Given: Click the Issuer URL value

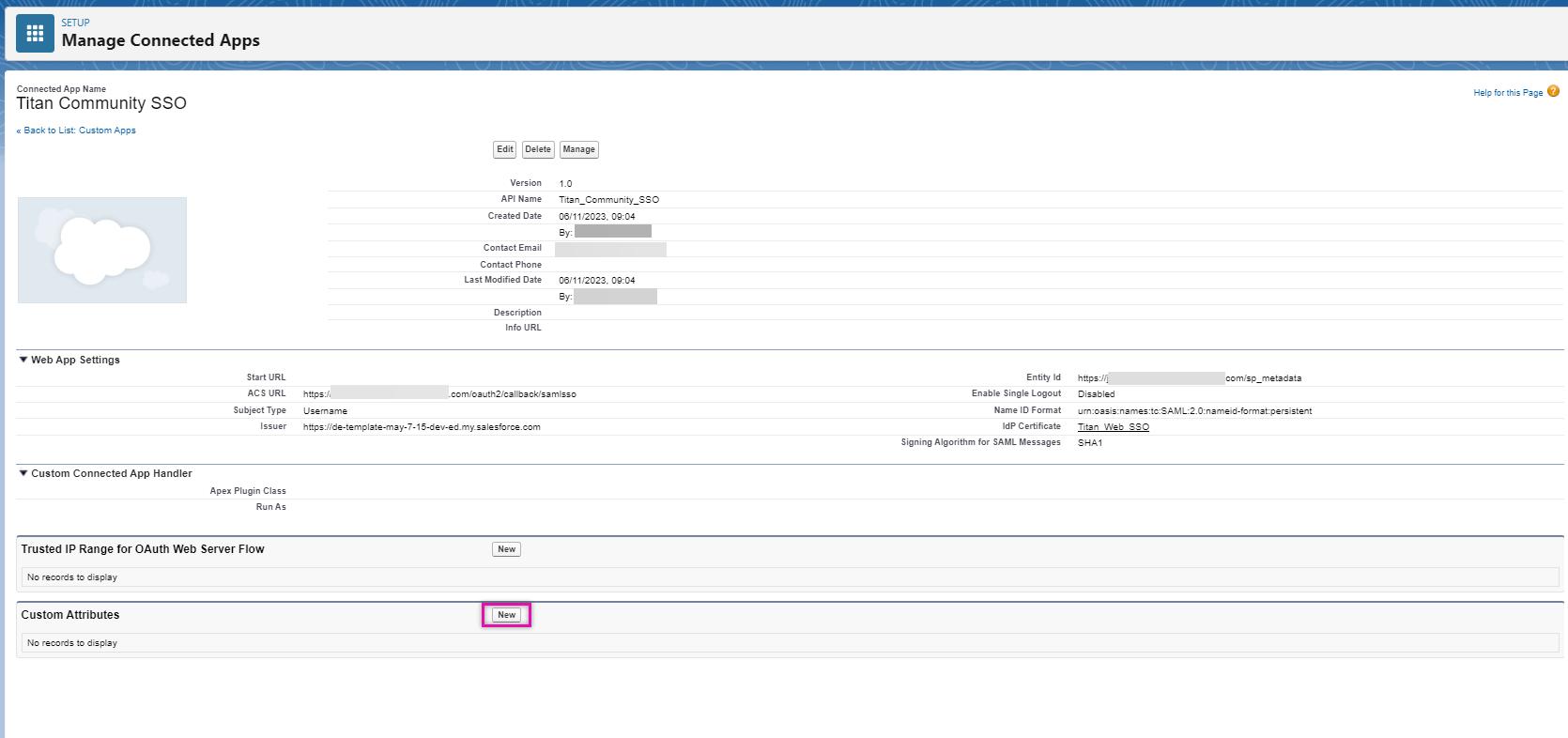Looking at the screenshot, I should (x=422, y=427).
